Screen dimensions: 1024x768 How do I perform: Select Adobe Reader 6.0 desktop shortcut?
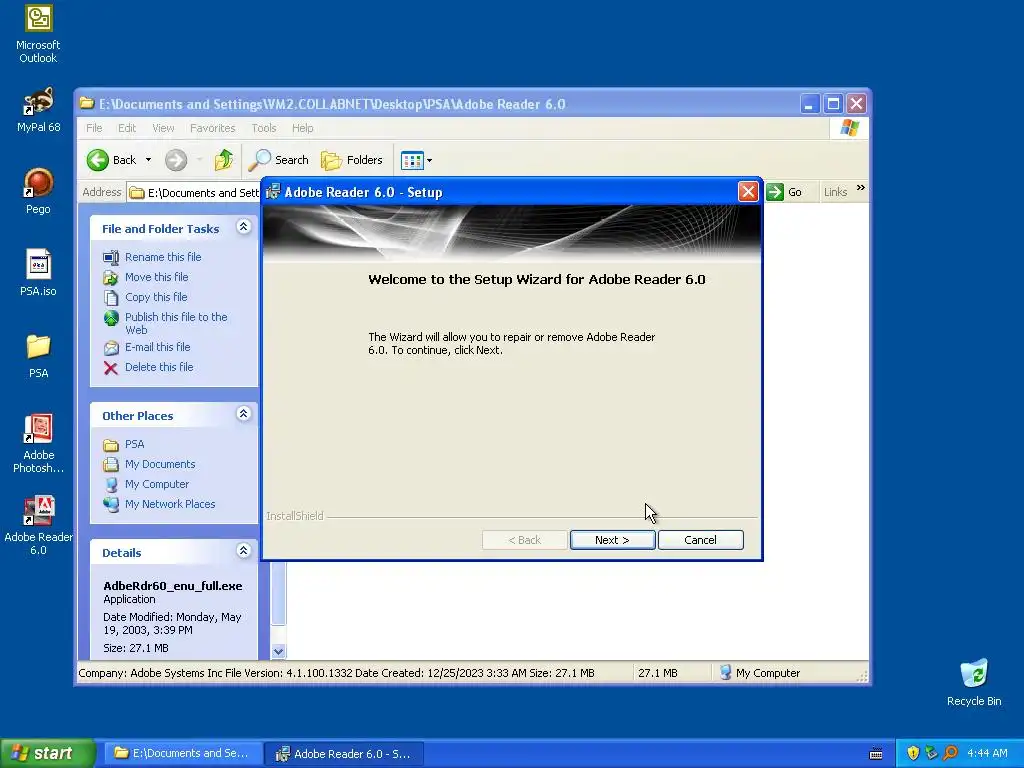tap(38, 526)
